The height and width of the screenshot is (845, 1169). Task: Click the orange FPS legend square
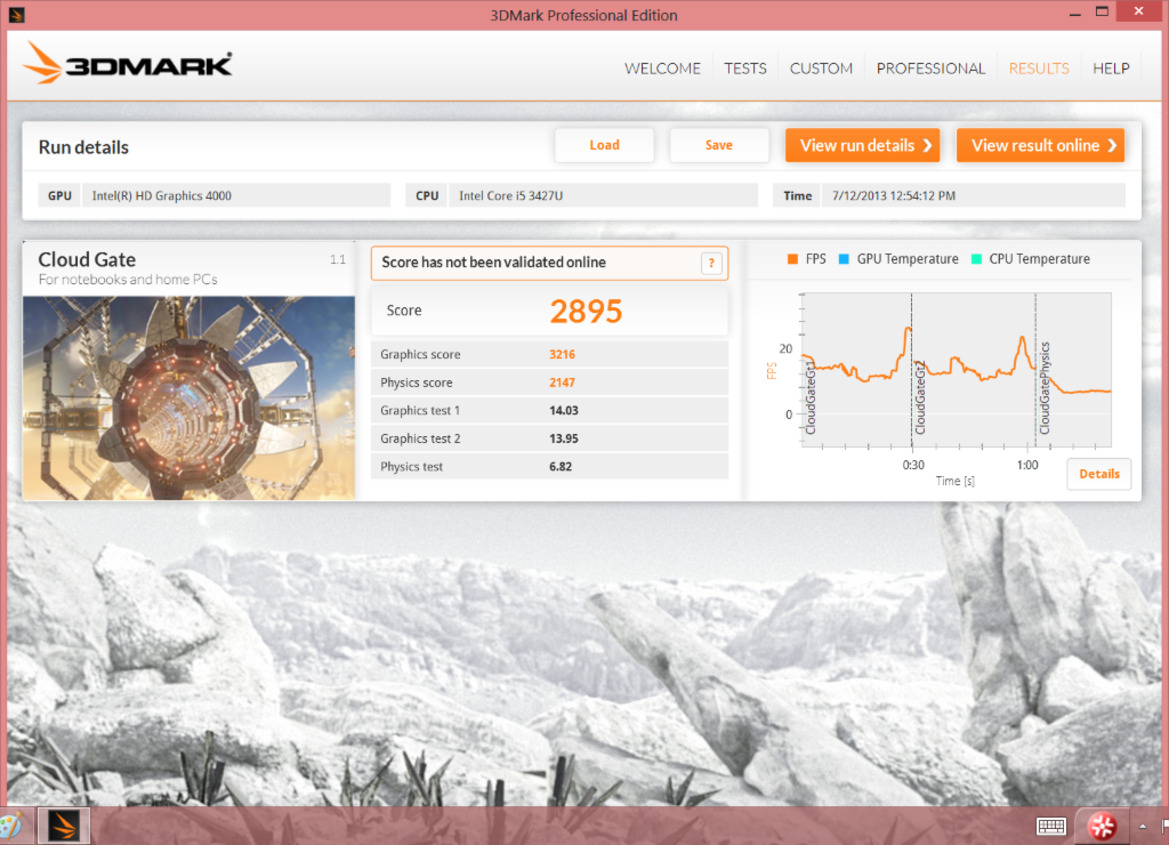pyautogui.click(x=793, y=259)
